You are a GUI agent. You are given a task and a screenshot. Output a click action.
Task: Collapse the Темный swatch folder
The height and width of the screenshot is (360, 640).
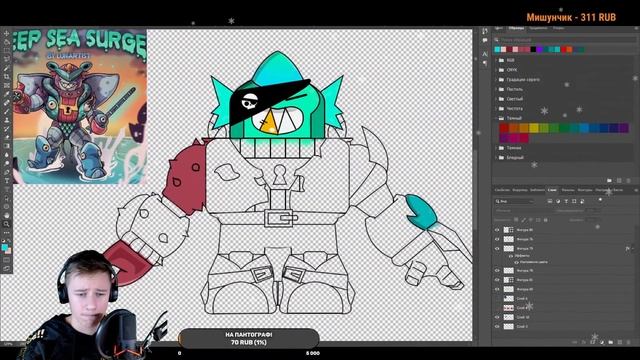(x=497, y=118)
